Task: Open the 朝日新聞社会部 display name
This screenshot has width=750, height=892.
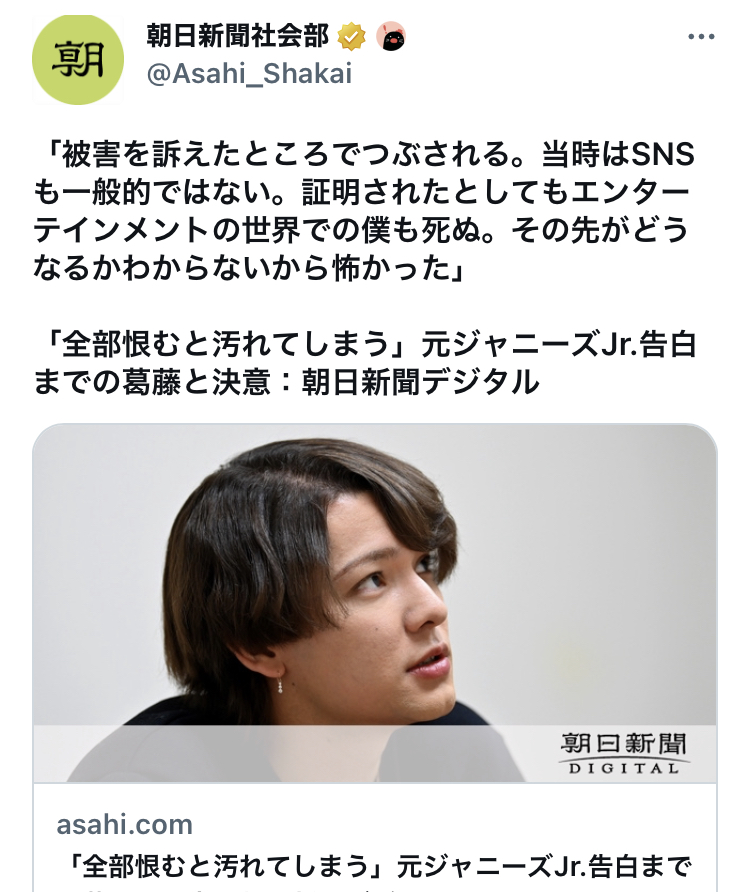Action: (238, 36)
